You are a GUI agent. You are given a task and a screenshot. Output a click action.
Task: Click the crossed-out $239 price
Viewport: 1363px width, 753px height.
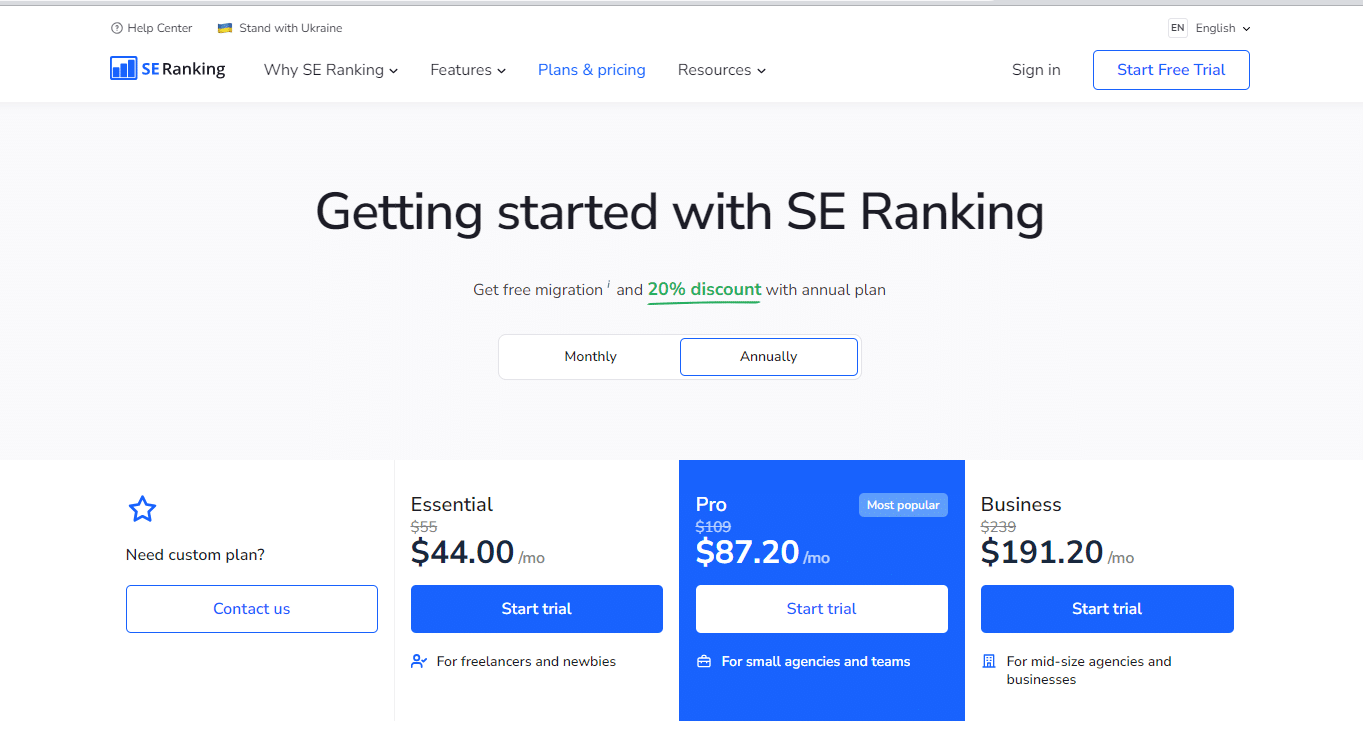[x=998, y=527]
